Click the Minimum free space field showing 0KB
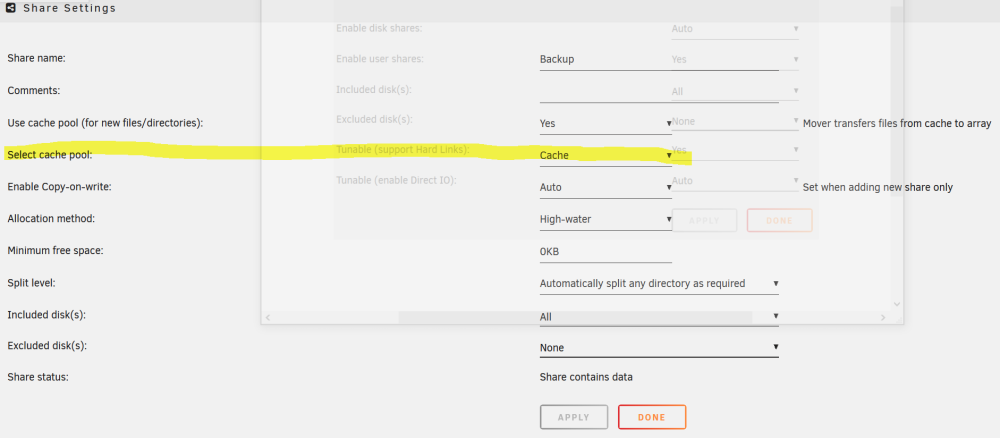Image resolution: width=1000 pixels, height=438 pixels. 605,251
